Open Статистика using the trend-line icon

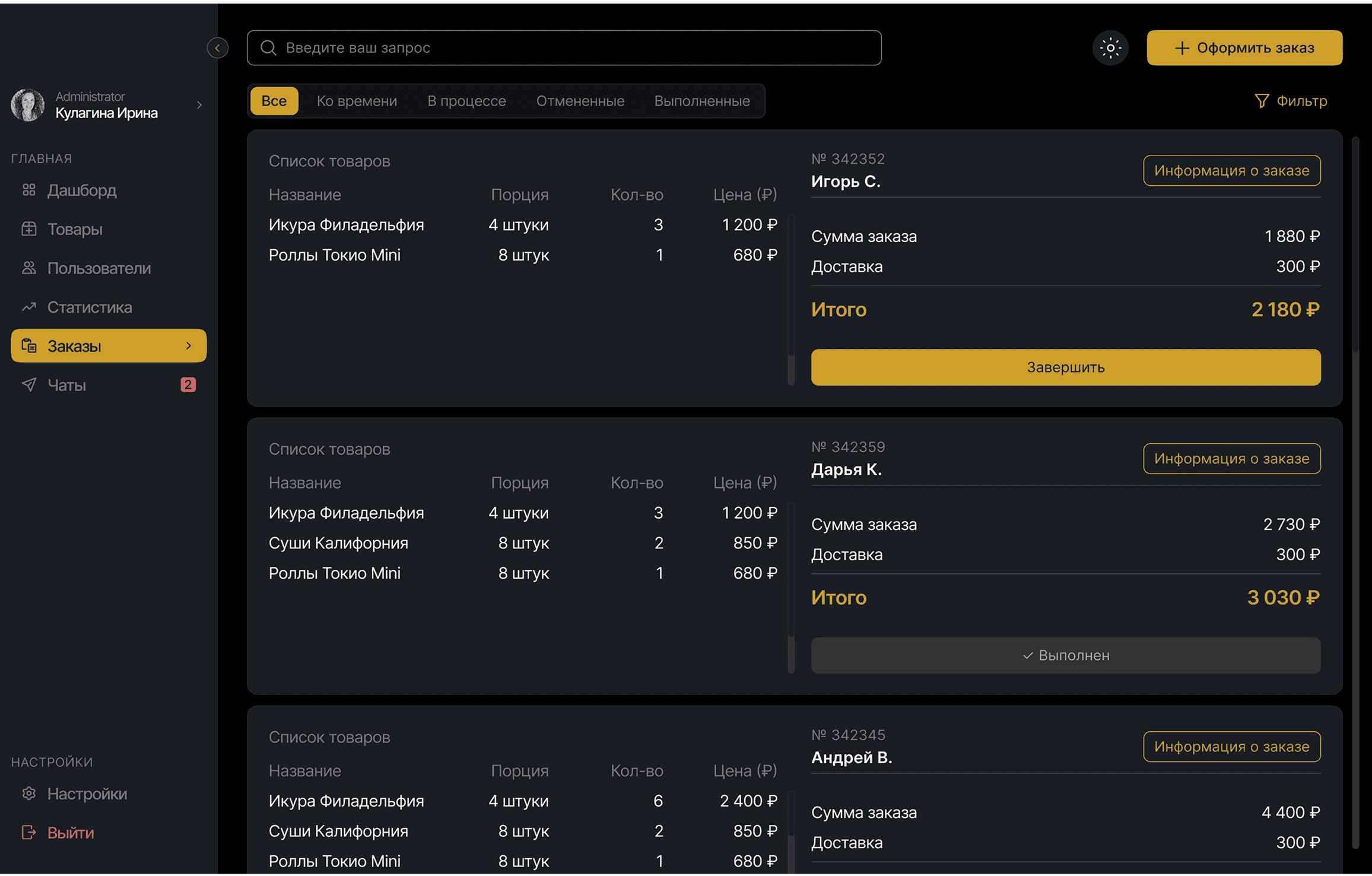(28, 307)
